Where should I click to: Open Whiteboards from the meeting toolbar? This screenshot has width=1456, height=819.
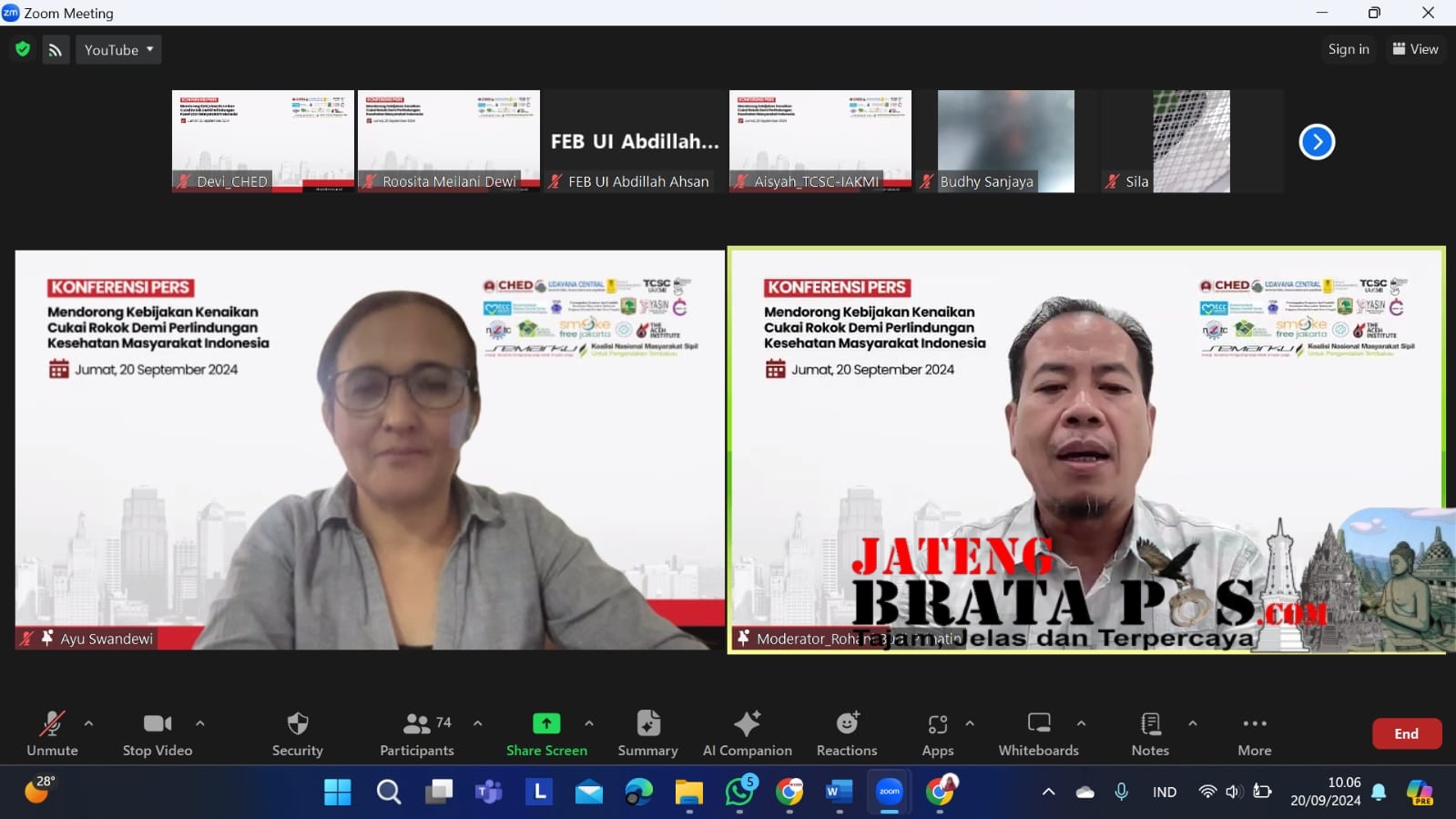coord(1038,724)
